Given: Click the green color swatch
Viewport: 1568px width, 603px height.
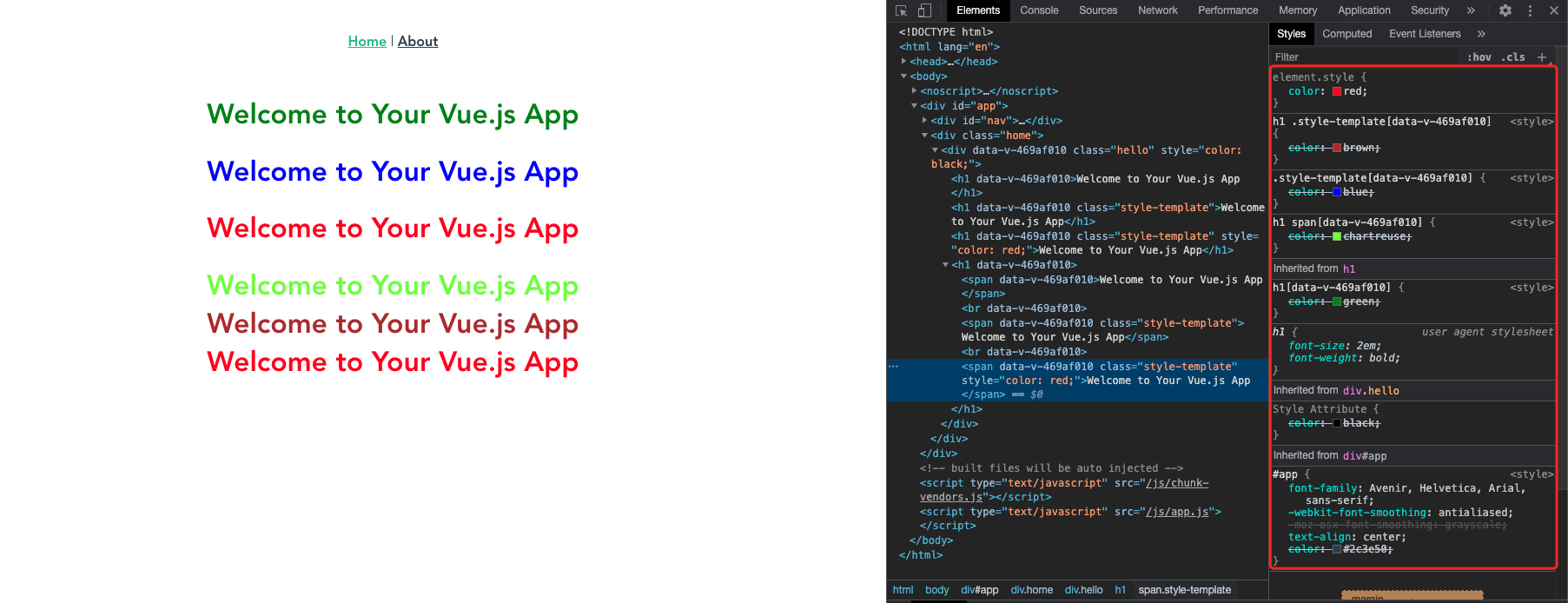Looking at the screenshot, I should 1337,301.
